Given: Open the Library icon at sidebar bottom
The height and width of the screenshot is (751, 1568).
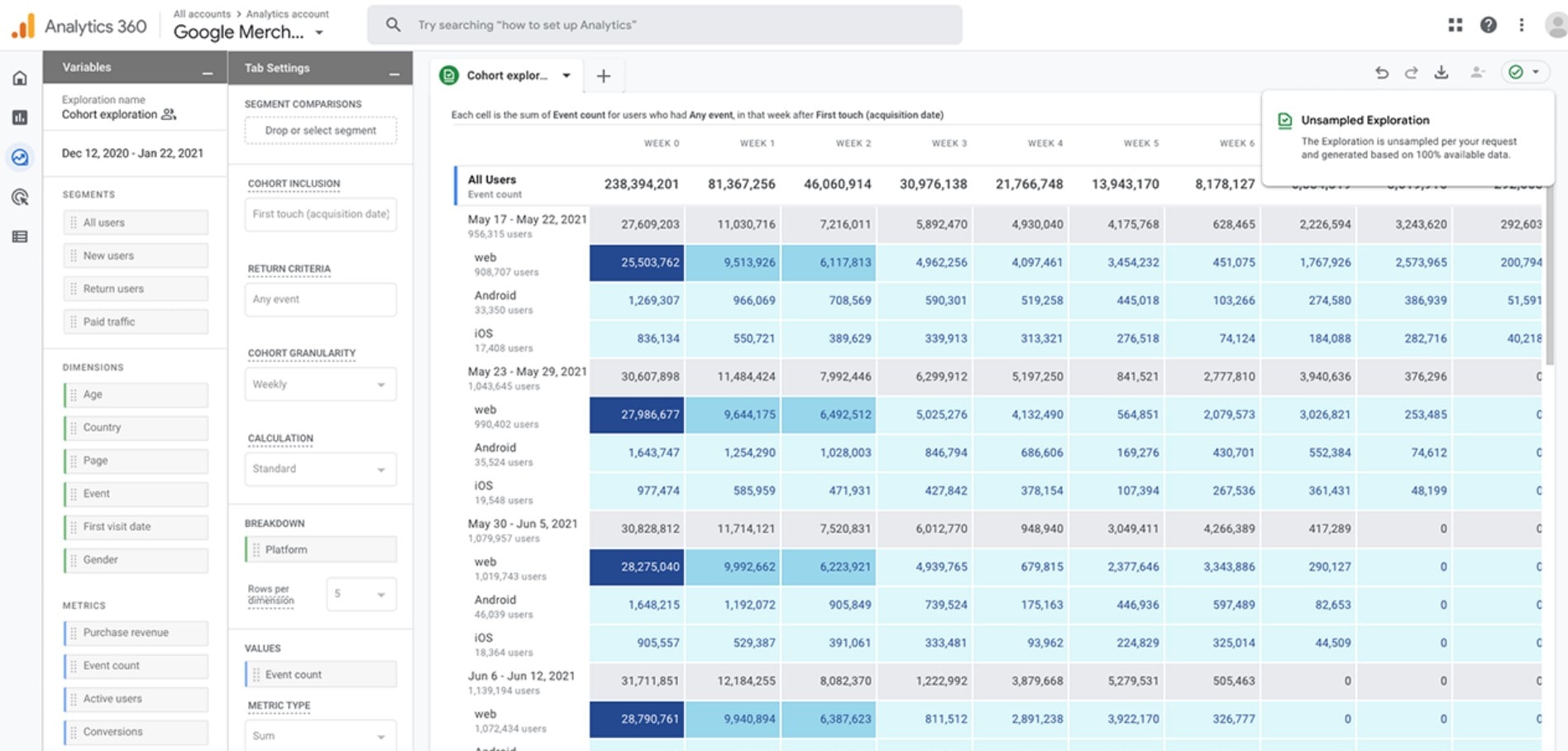Looking at the screenshot, I should click(x=20, y=237).
